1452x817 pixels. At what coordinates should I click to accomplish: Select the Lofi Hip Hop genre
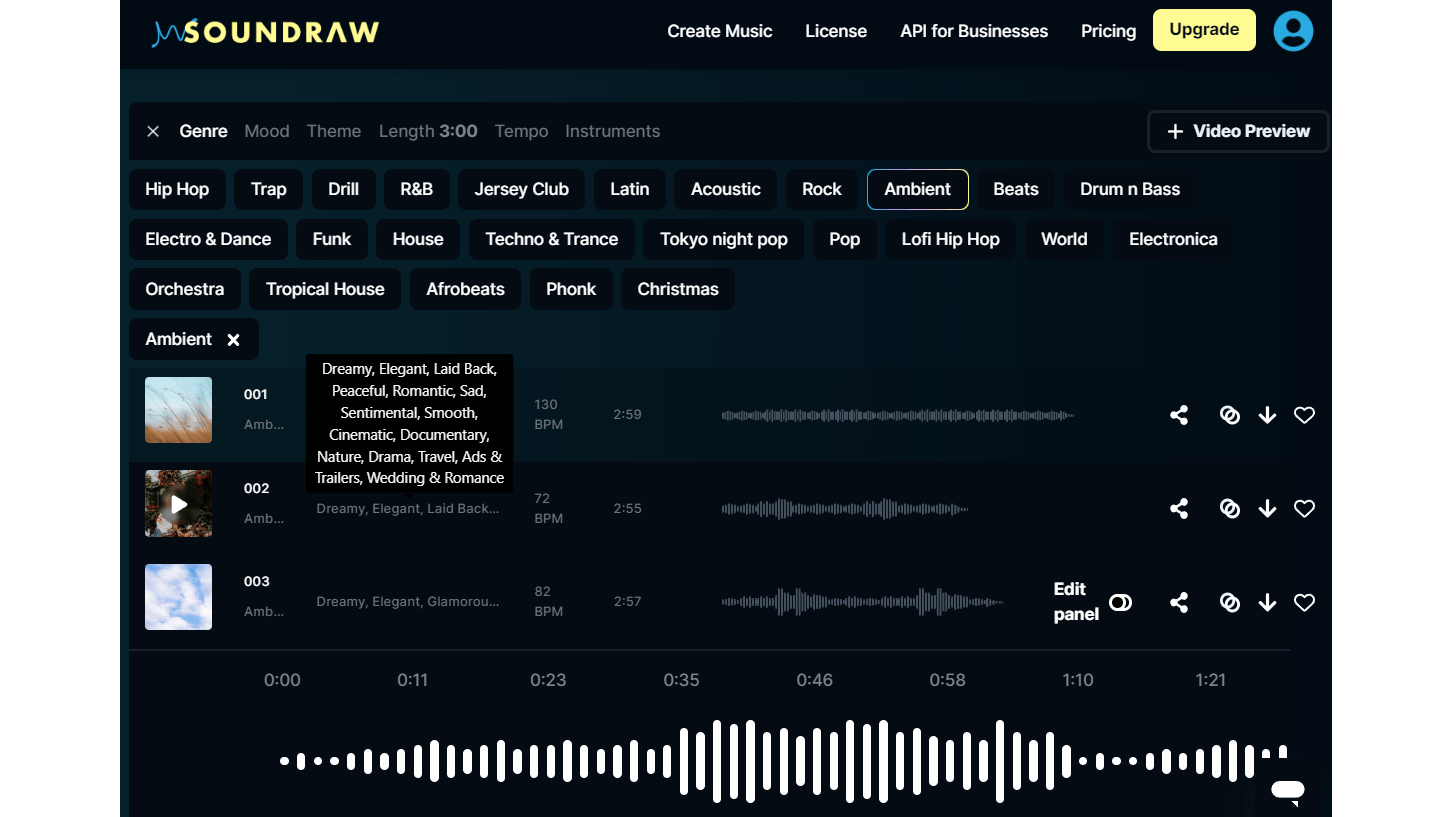pos(951,240)
